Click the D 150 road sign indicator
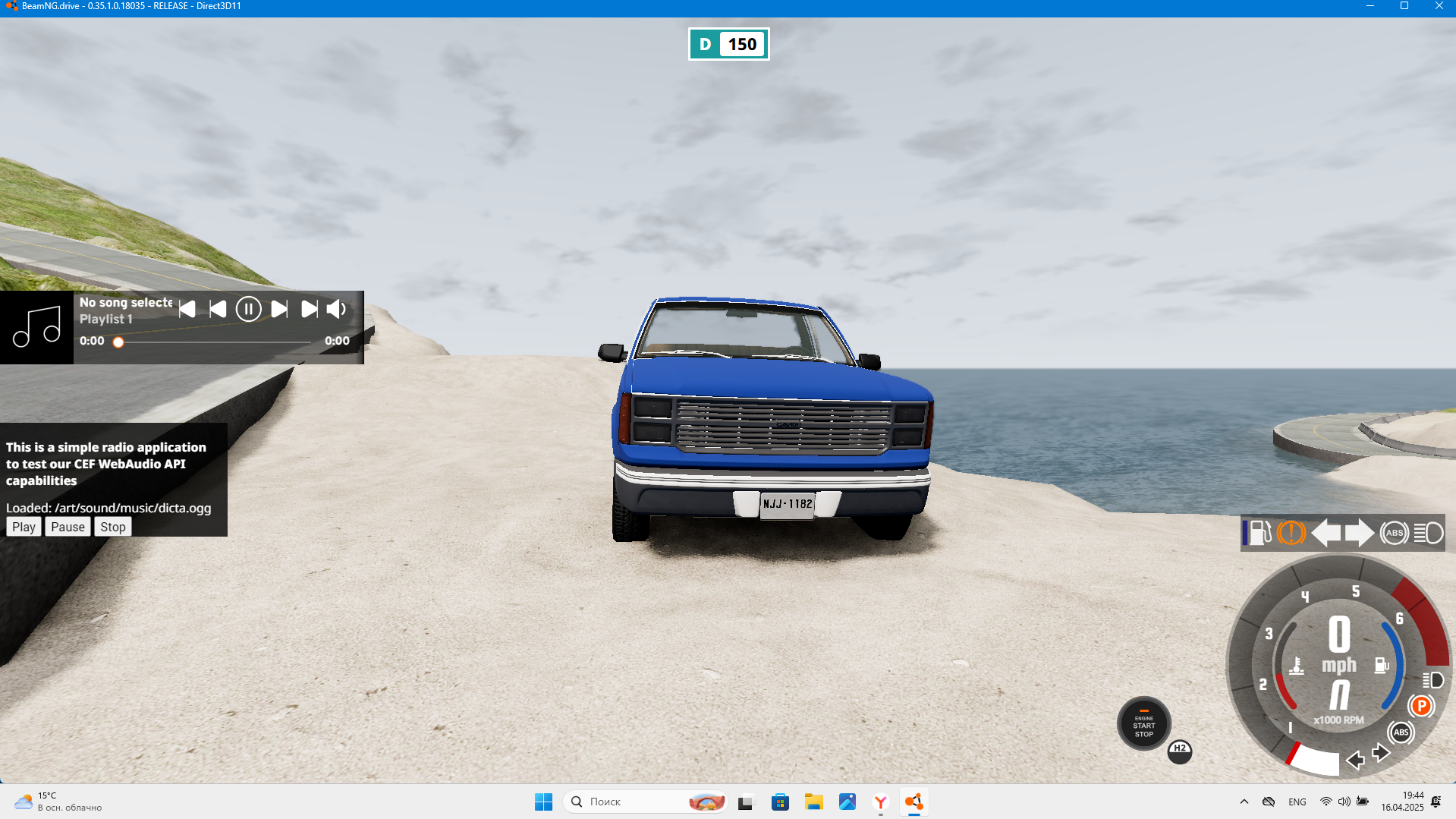 (x=728, y=44)
